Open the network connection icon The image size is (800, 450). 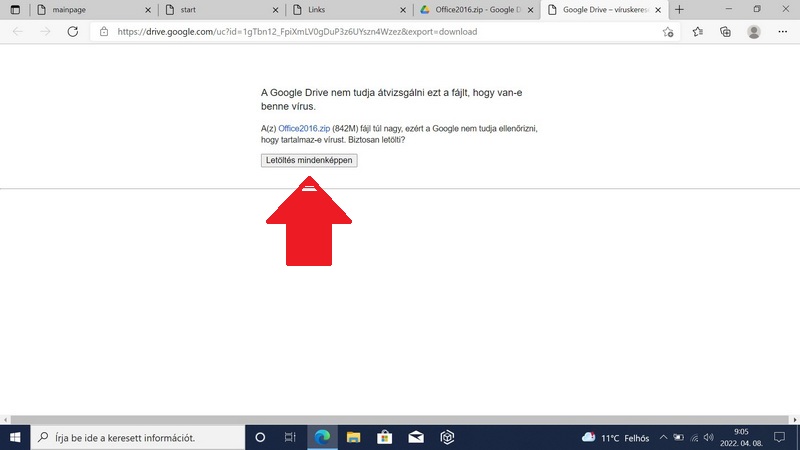(x=694, y=437)
